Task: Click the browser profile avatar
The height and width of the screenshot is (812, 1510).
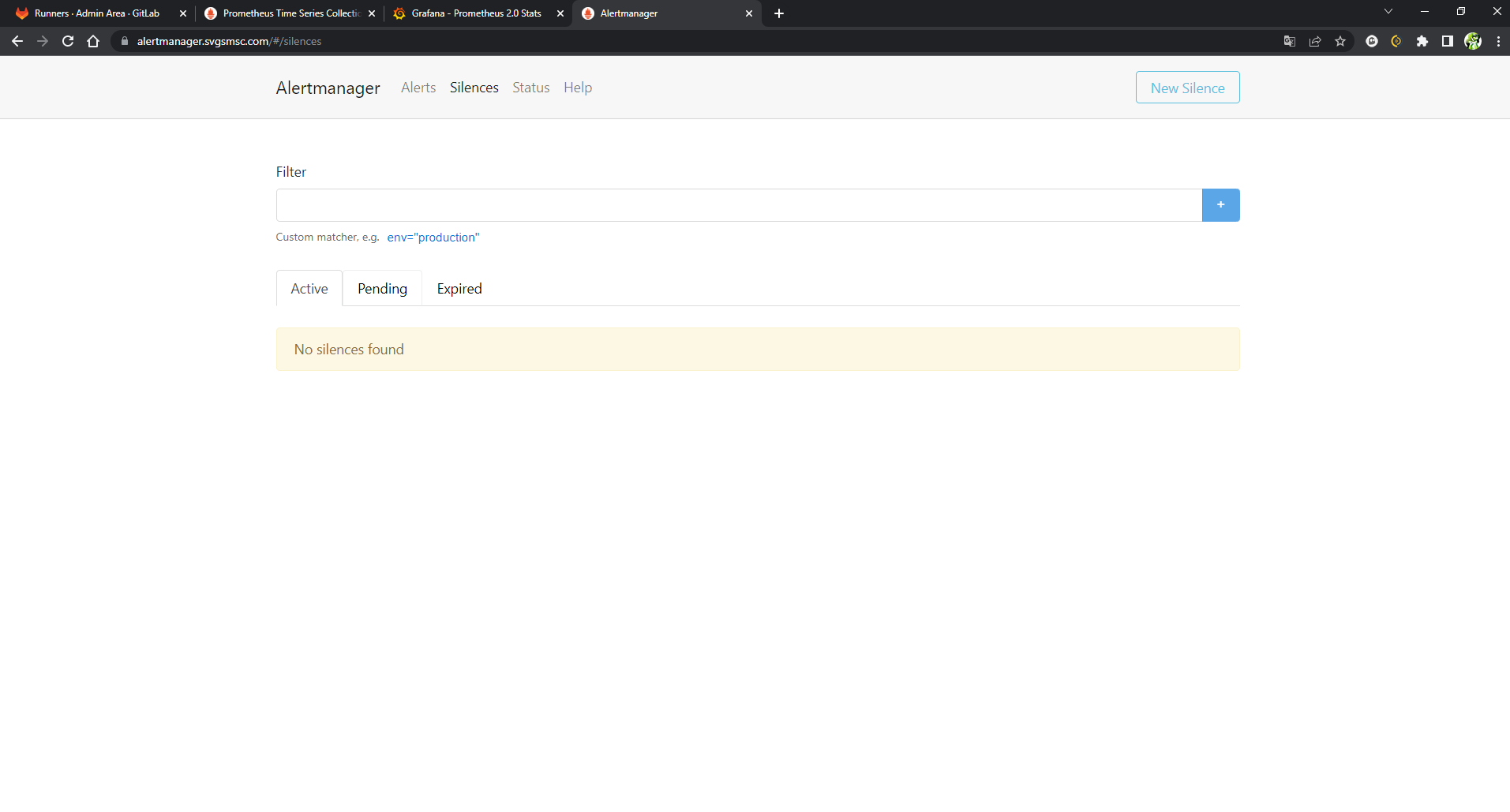Action: point(1473,41)
